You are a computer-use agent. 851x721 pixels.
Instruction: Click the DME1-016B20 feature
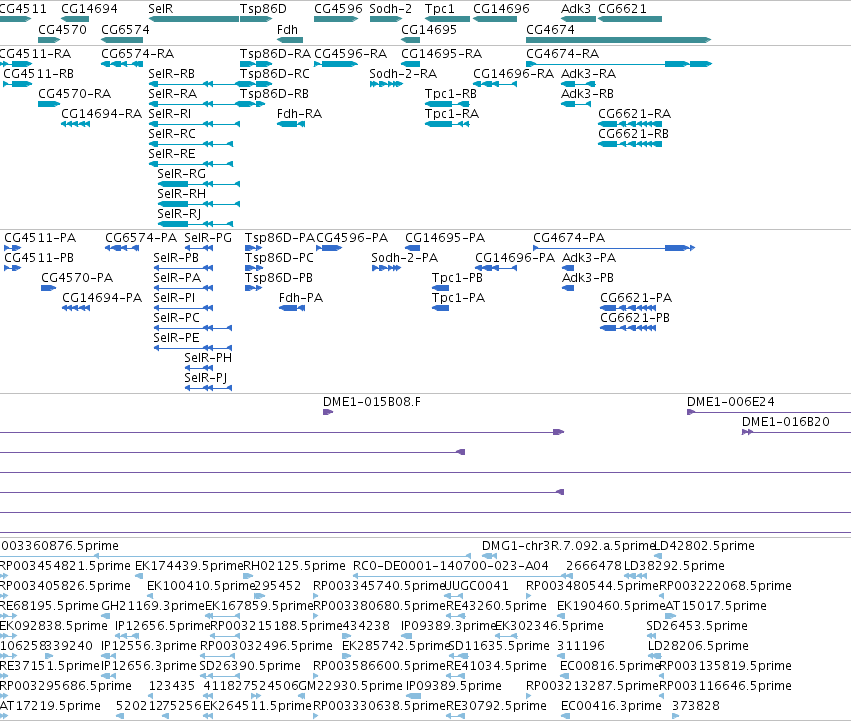[796, 432]
